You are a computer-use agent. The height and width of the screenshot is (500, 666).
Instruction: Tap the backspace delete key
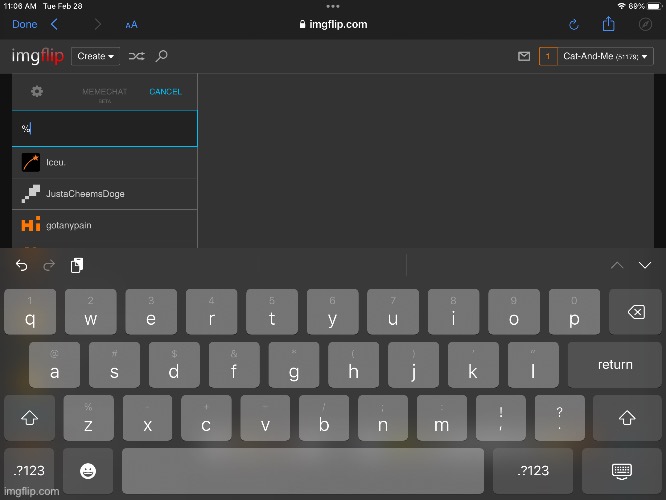click(635, 312)
